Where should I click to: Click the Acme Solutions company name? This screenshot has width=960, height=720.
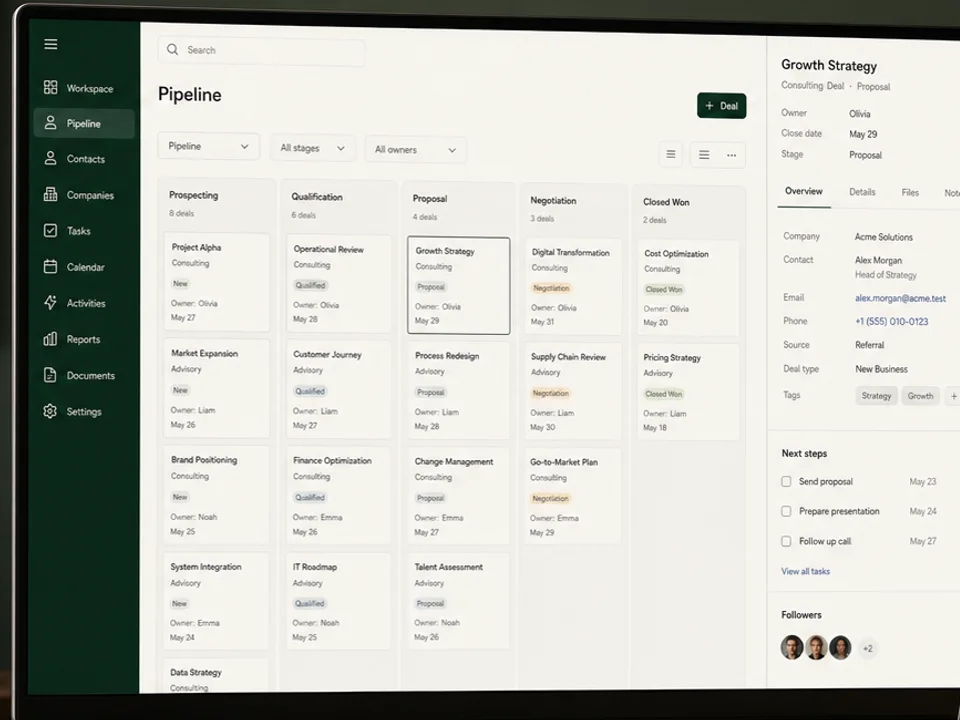(883, 237)
